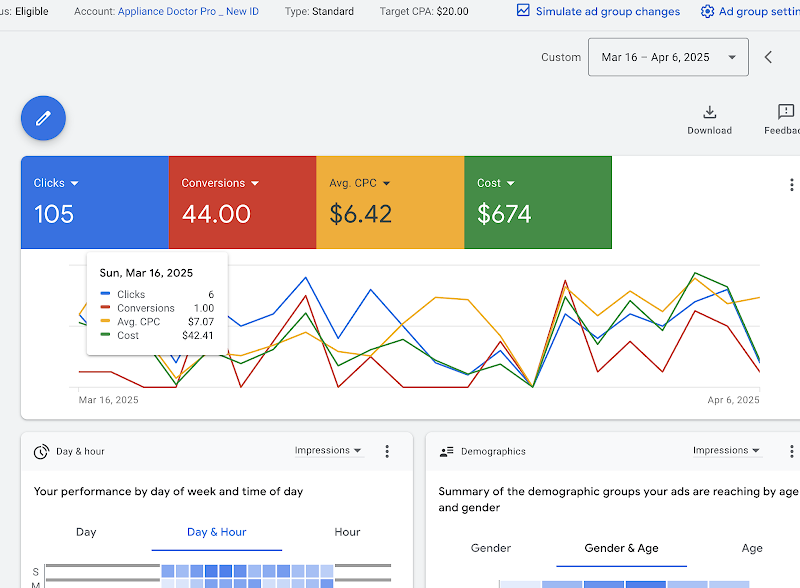Switch to the Hour tab
This screenshot has height=588, width=800.
[347, 532]
